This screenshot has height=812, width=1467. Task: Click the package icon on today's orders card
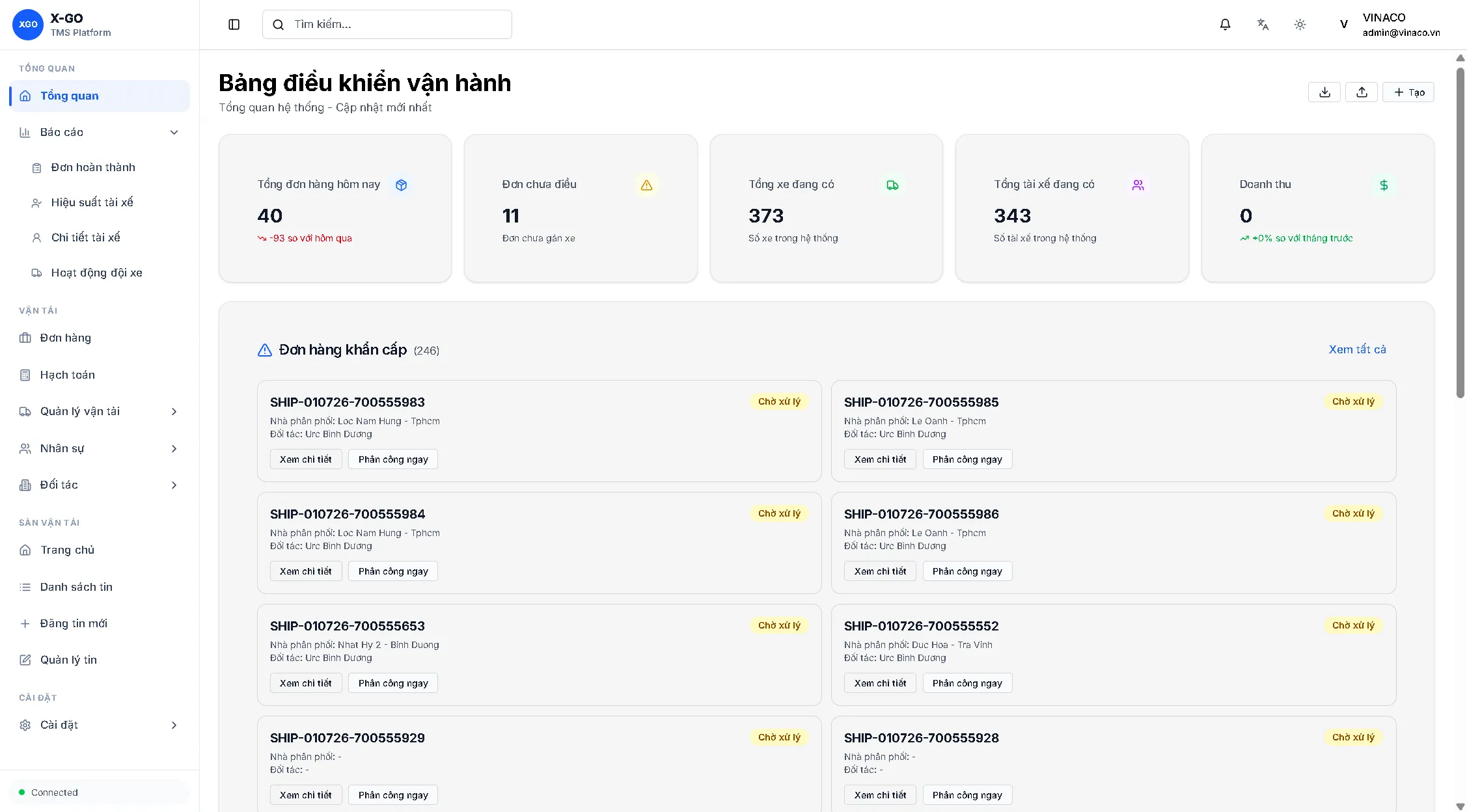click(x=402, y=185)
